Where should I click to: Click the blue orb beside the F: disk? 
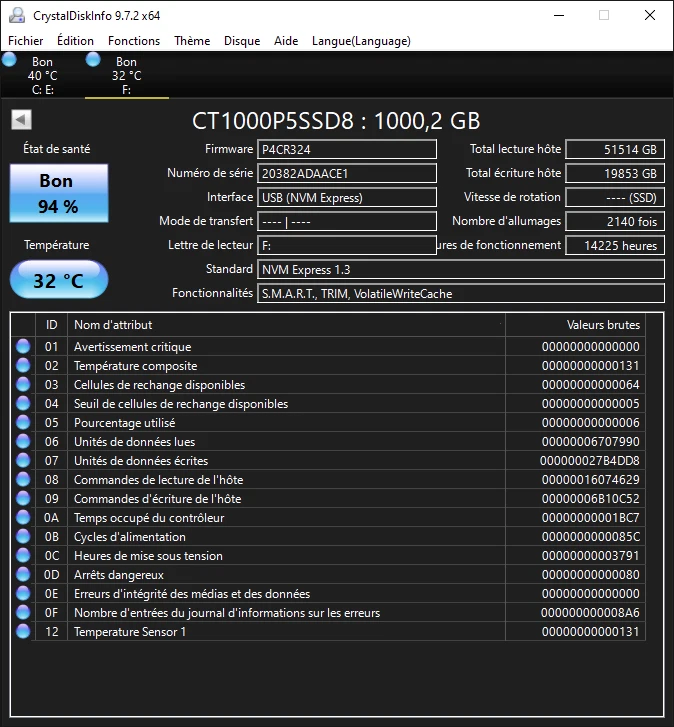(x=93, y=59)
